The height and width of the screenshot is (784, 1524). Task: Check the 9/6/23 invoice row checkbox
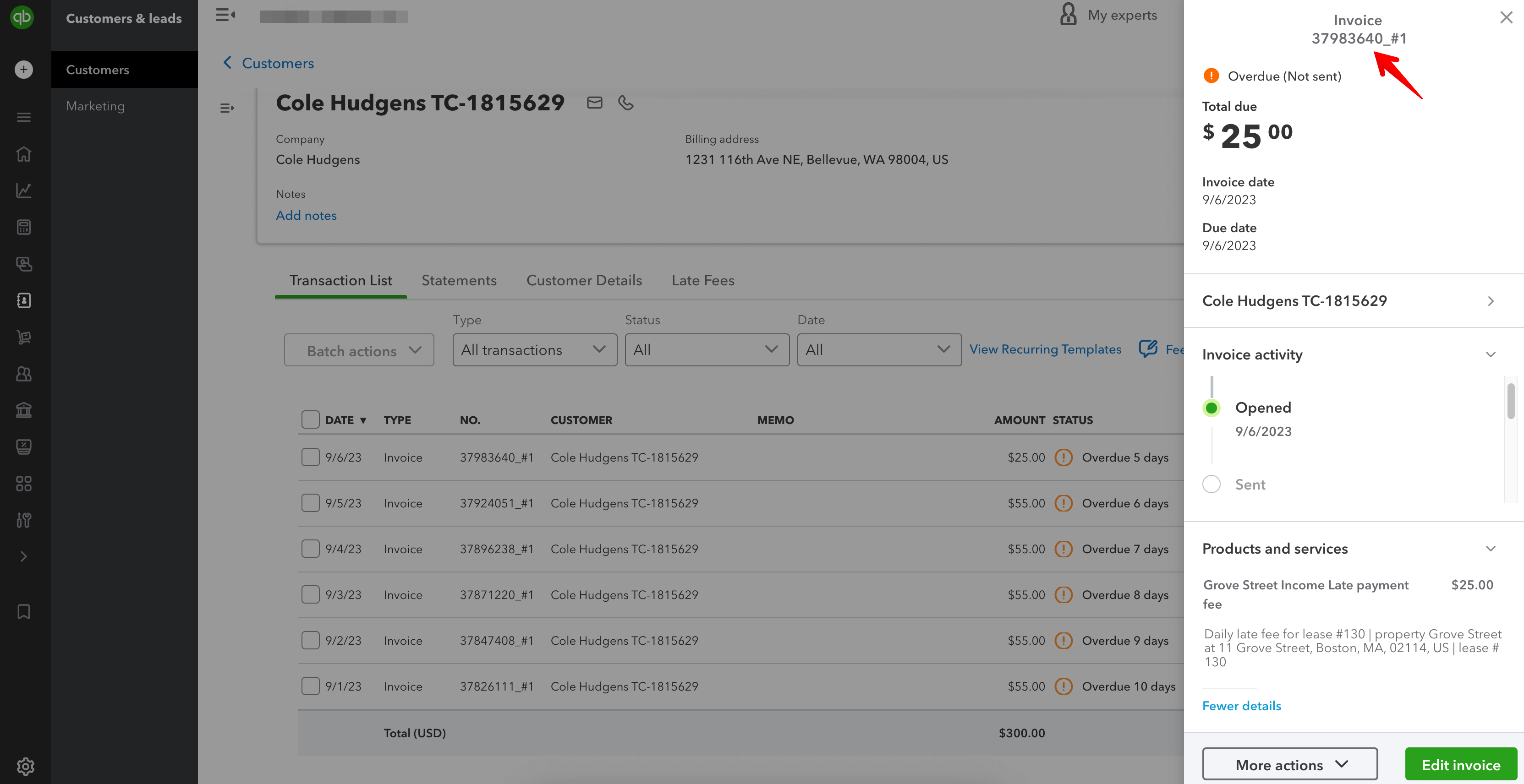click(310, 457)
